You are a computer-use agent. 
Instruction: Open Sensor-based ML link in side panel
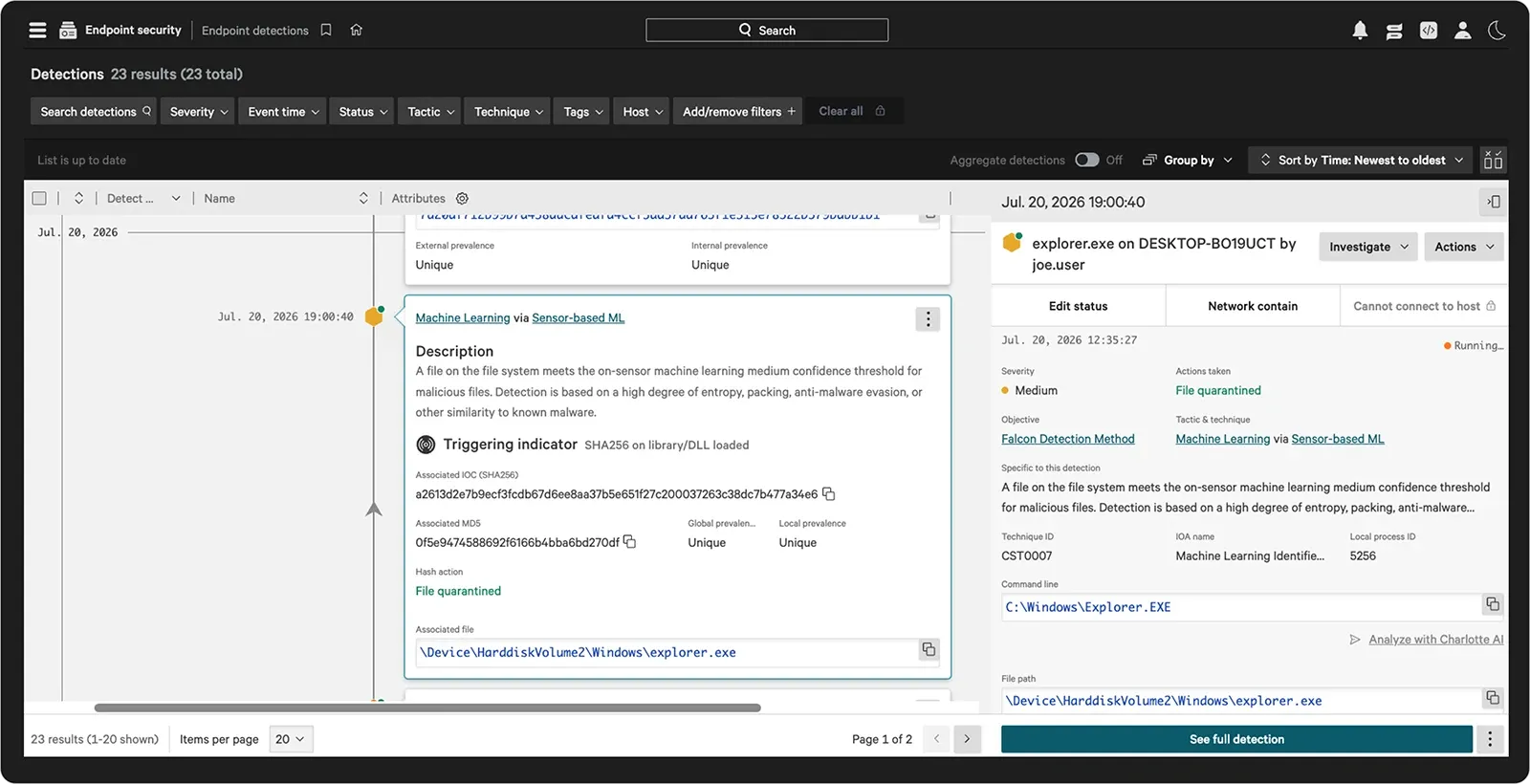pos(1337,439)
